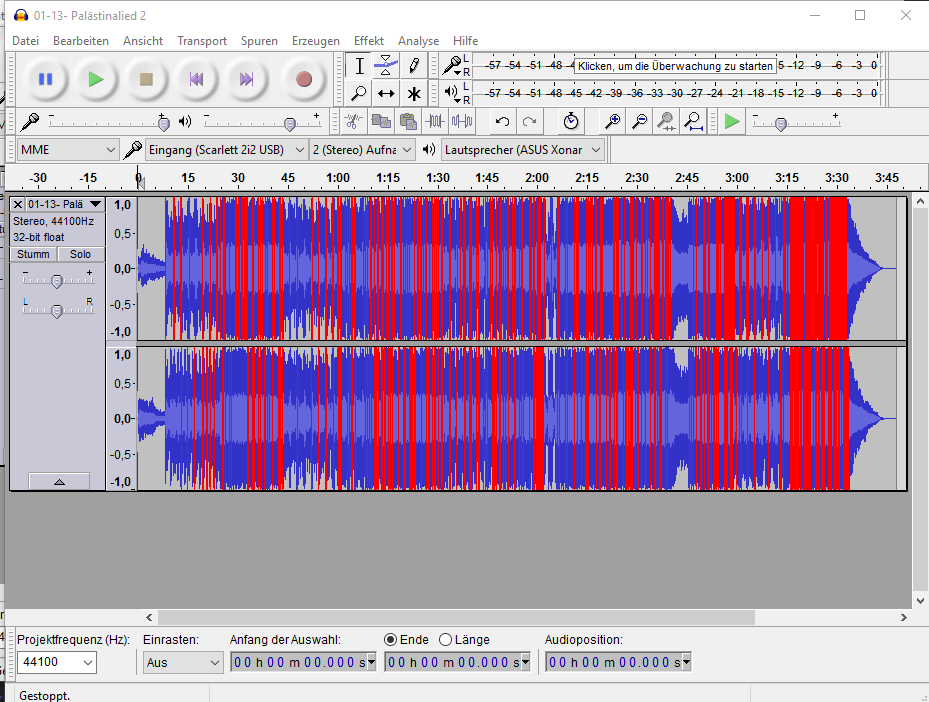Screen dimensions: 929x702
Task: Select the Multi-tool asterisk icon
Action: tap(414, 93)
